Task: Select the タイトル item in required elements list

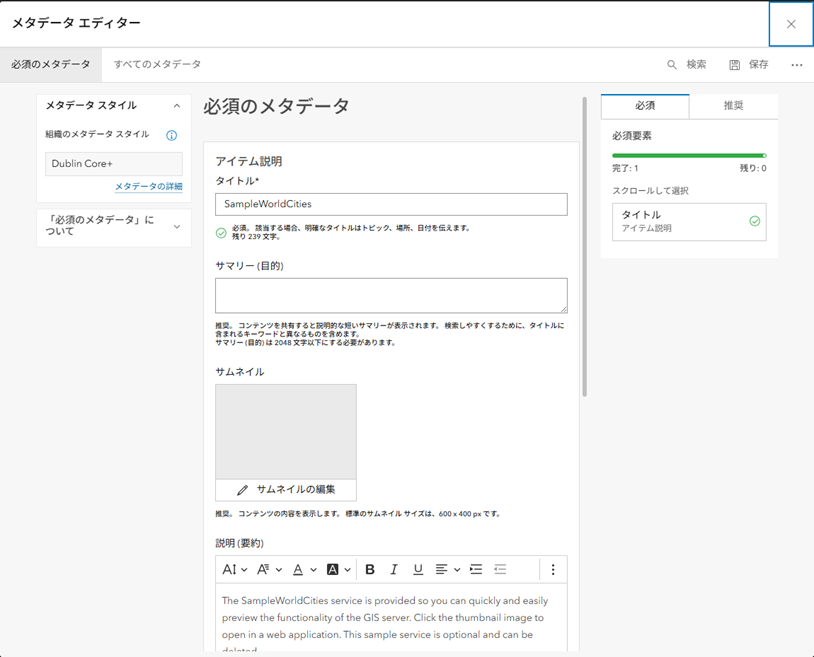Action: 689,222
